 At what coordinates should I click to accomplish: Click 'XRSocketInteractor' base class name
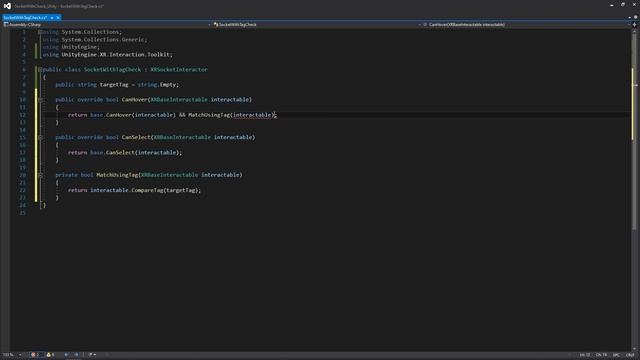point(179,70)
